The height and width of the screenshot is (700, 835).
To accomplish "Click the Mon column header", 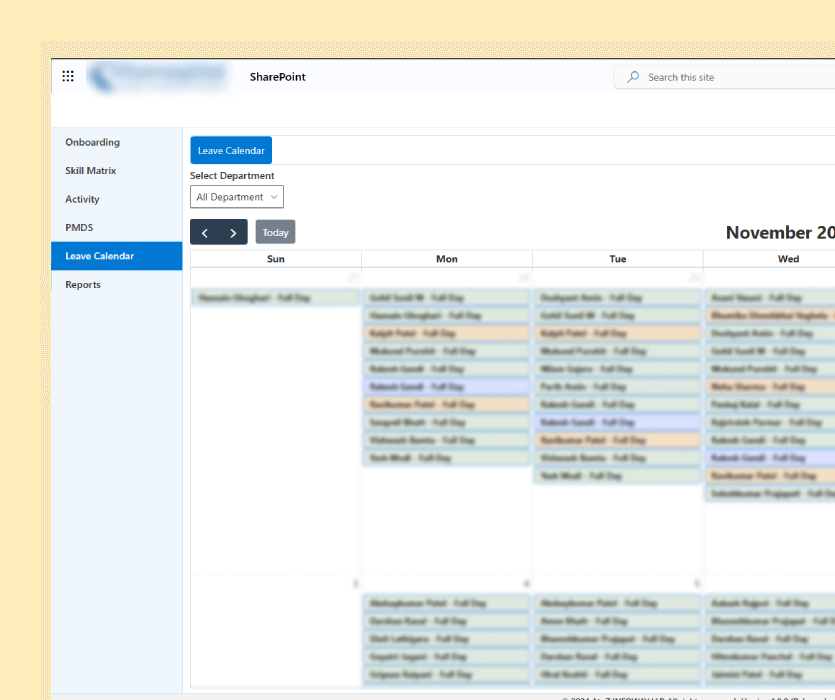I will click(447, 259).
